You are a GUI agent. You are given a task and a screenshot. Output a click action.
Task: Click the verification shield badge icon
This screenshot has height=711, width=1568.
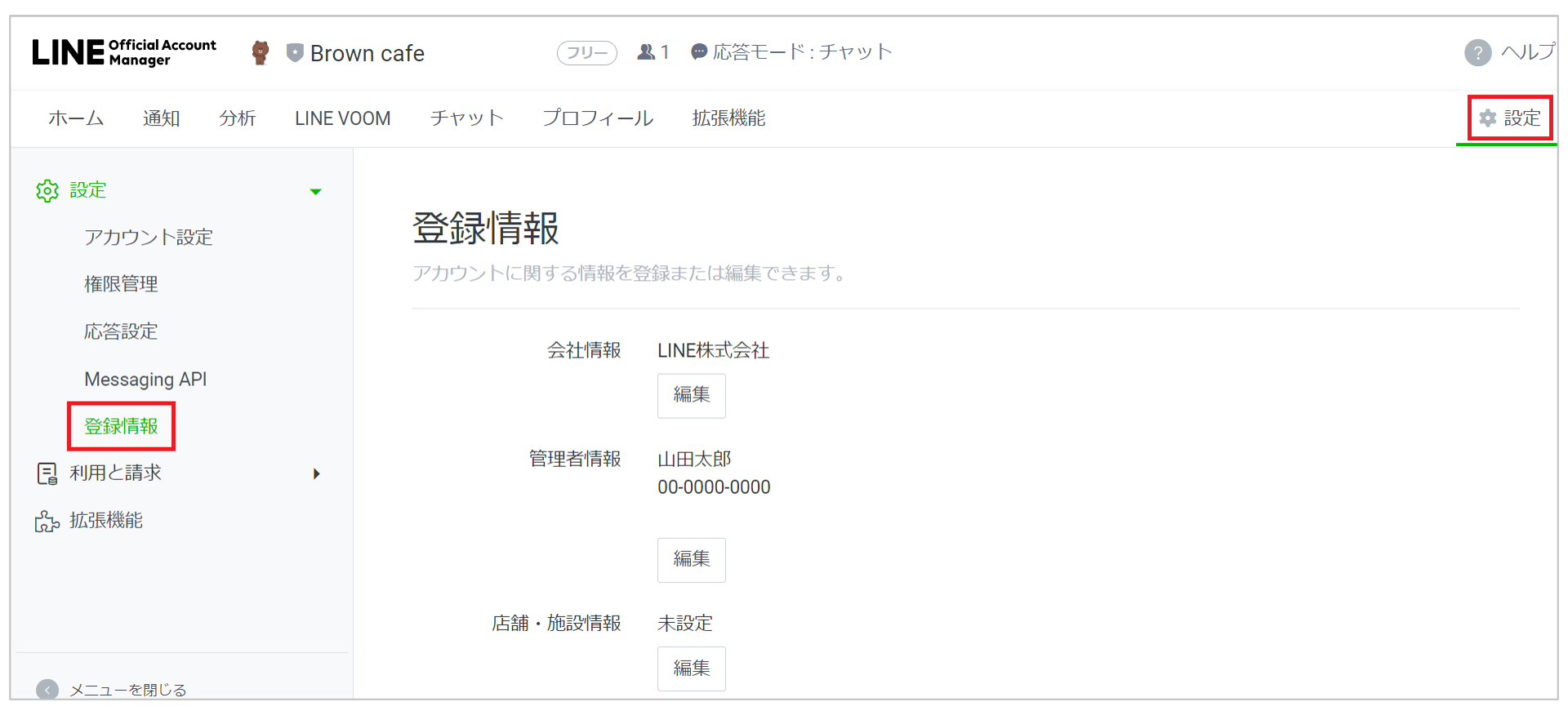295,53
